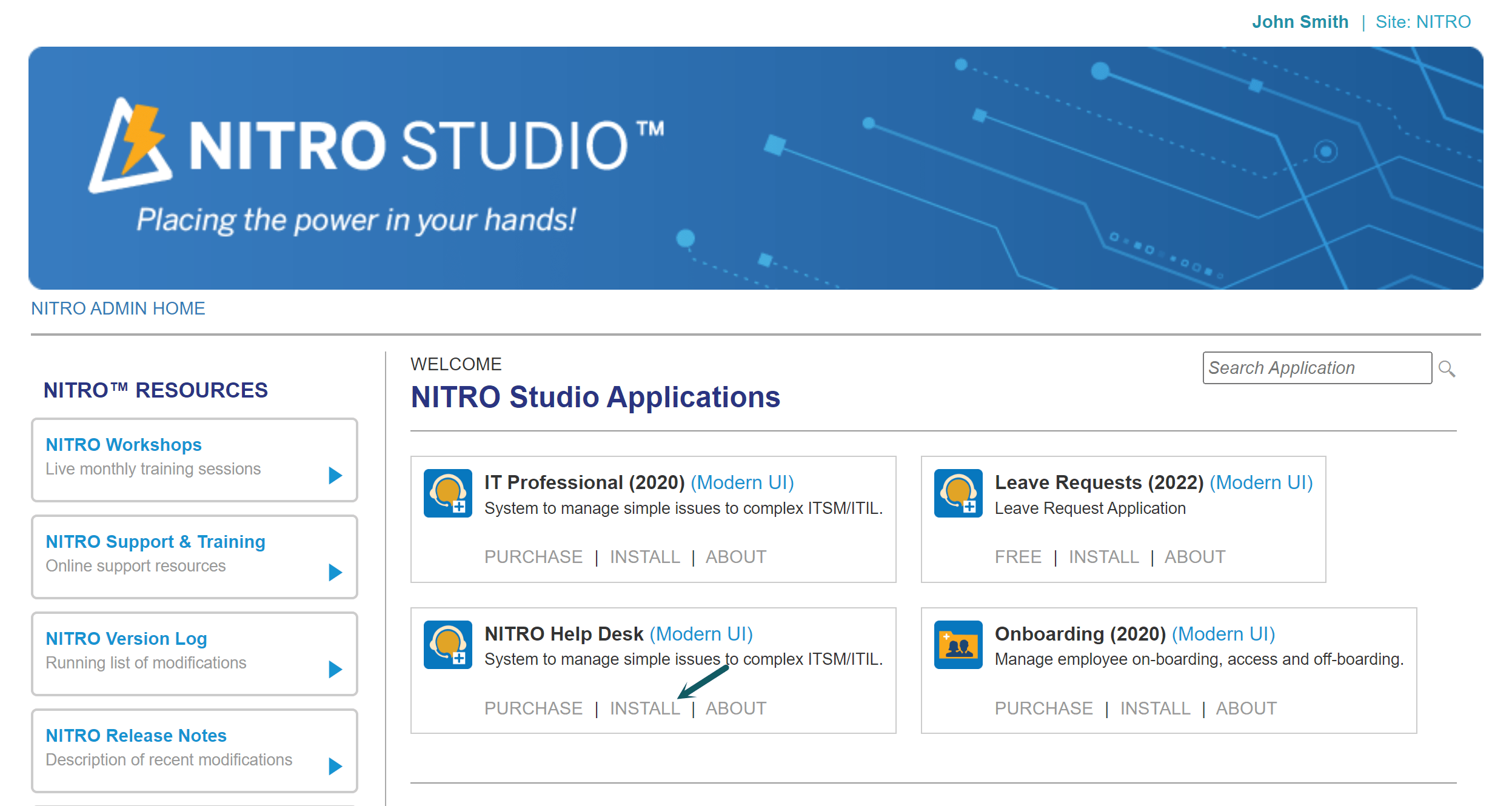Click the John Smith user name
The height and width of the screenshot is (806, 1512).
click(x=1300, y=22)
